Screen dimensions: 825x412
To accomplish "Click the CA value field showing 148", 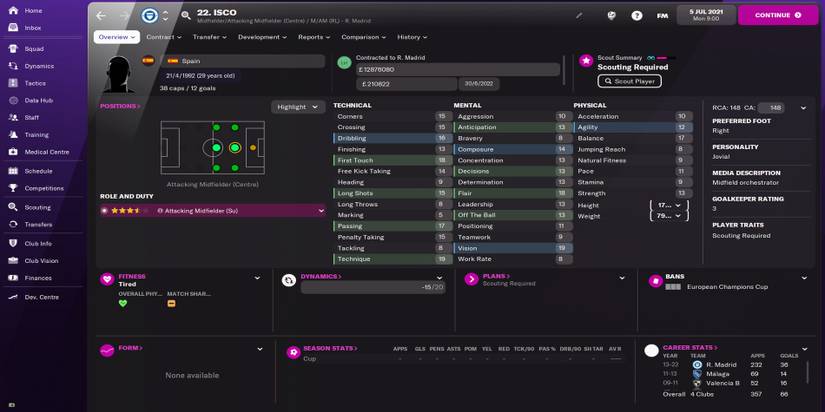I will tap(771, 108).
